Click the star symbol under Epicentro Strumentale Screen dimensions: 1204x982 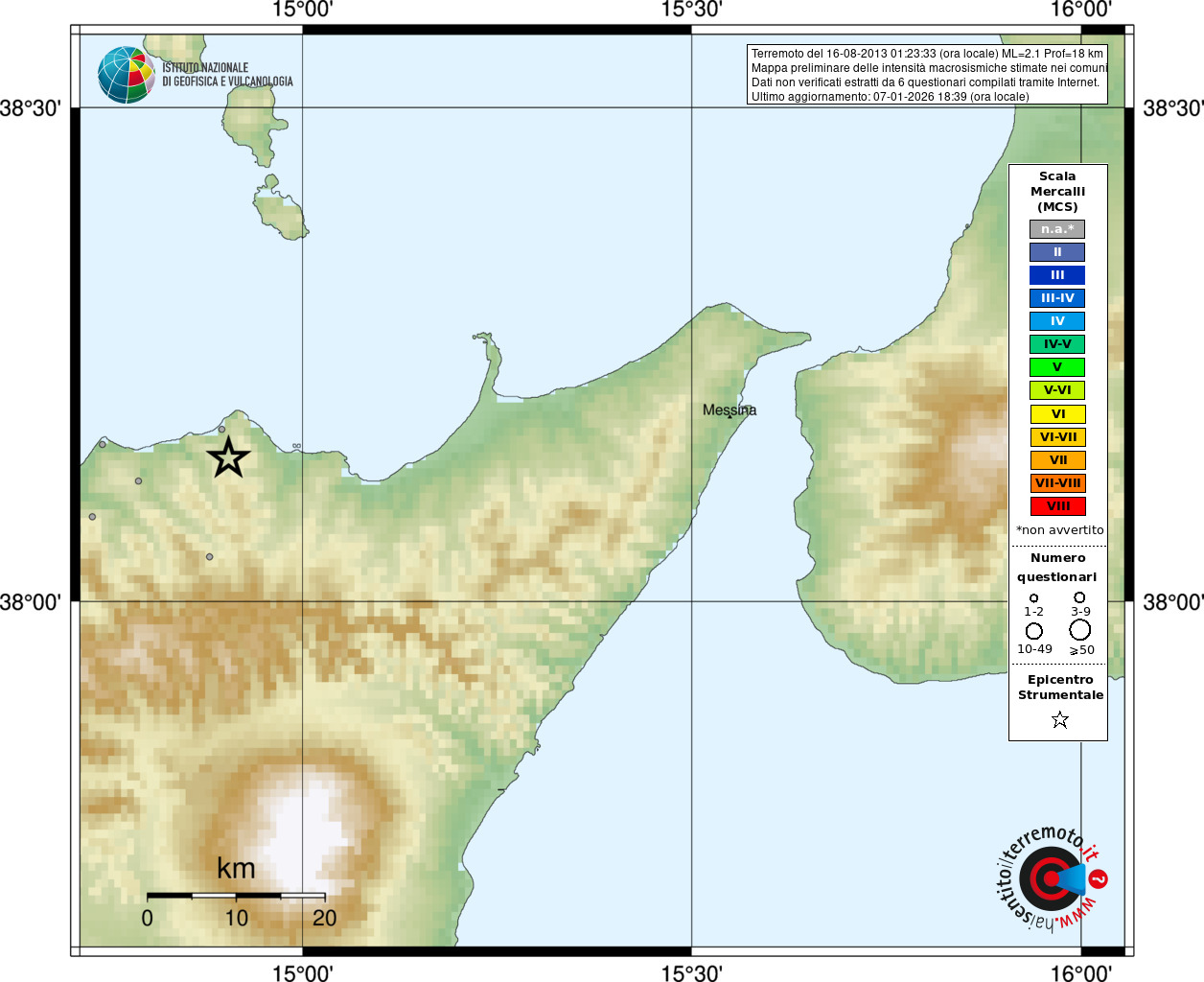[1059, 719]
